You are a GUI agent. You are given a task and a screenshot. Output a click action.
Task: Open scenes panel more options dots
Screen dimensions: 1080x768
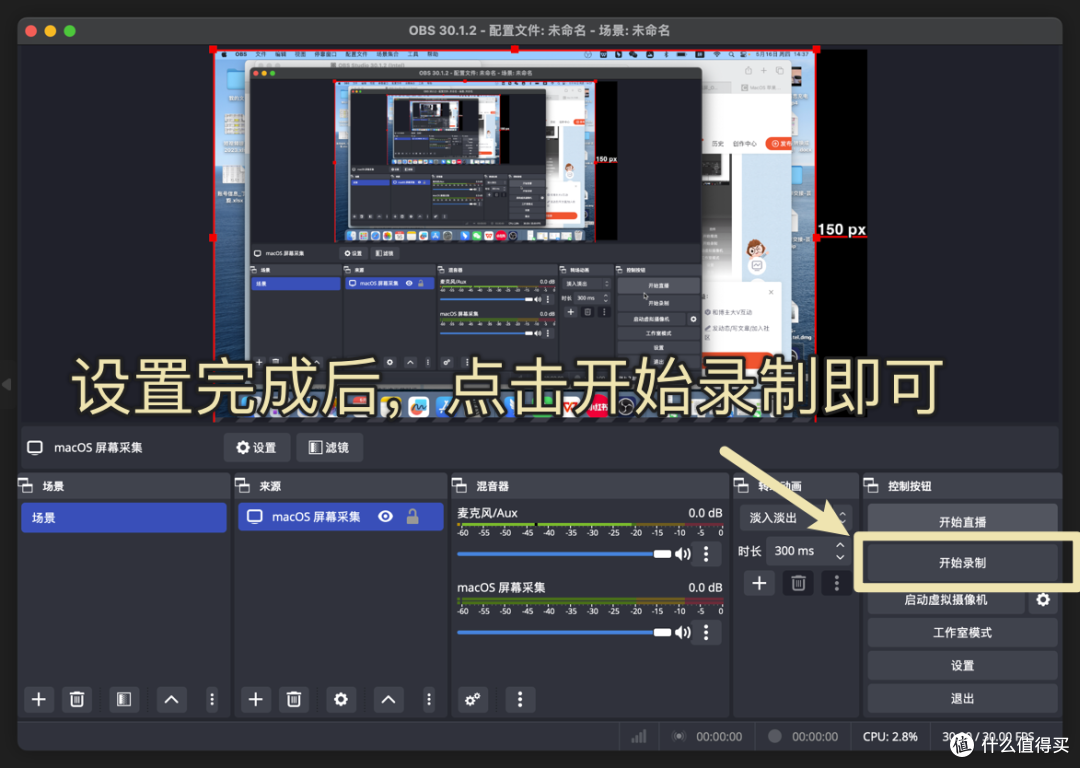pyautogui.click(x=211, y=699)
